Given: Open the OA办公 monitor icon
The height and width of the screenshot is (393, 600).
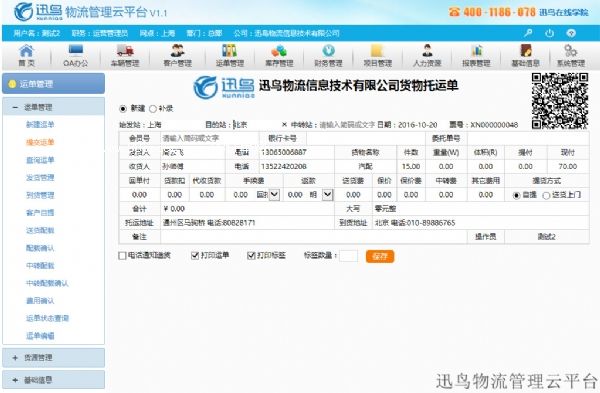Looking at the screenshot, I should tap(75, 51).
